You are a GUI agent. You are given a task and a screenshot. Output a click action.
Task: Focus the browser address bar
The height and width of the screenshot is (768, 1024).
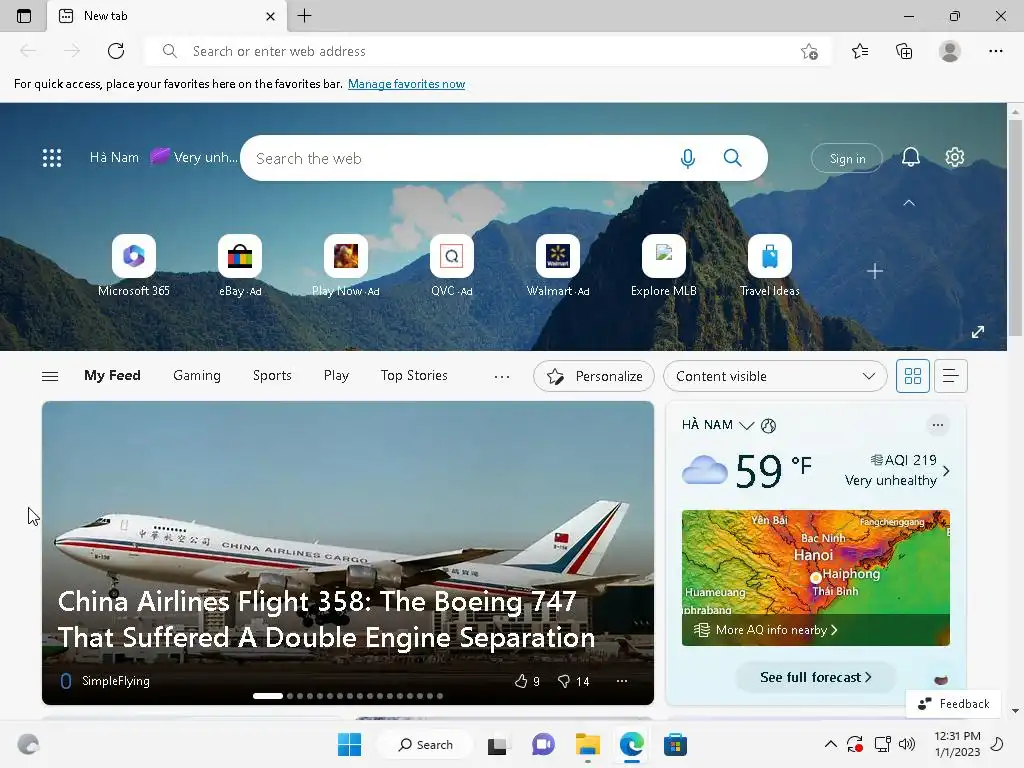point(487,51)
